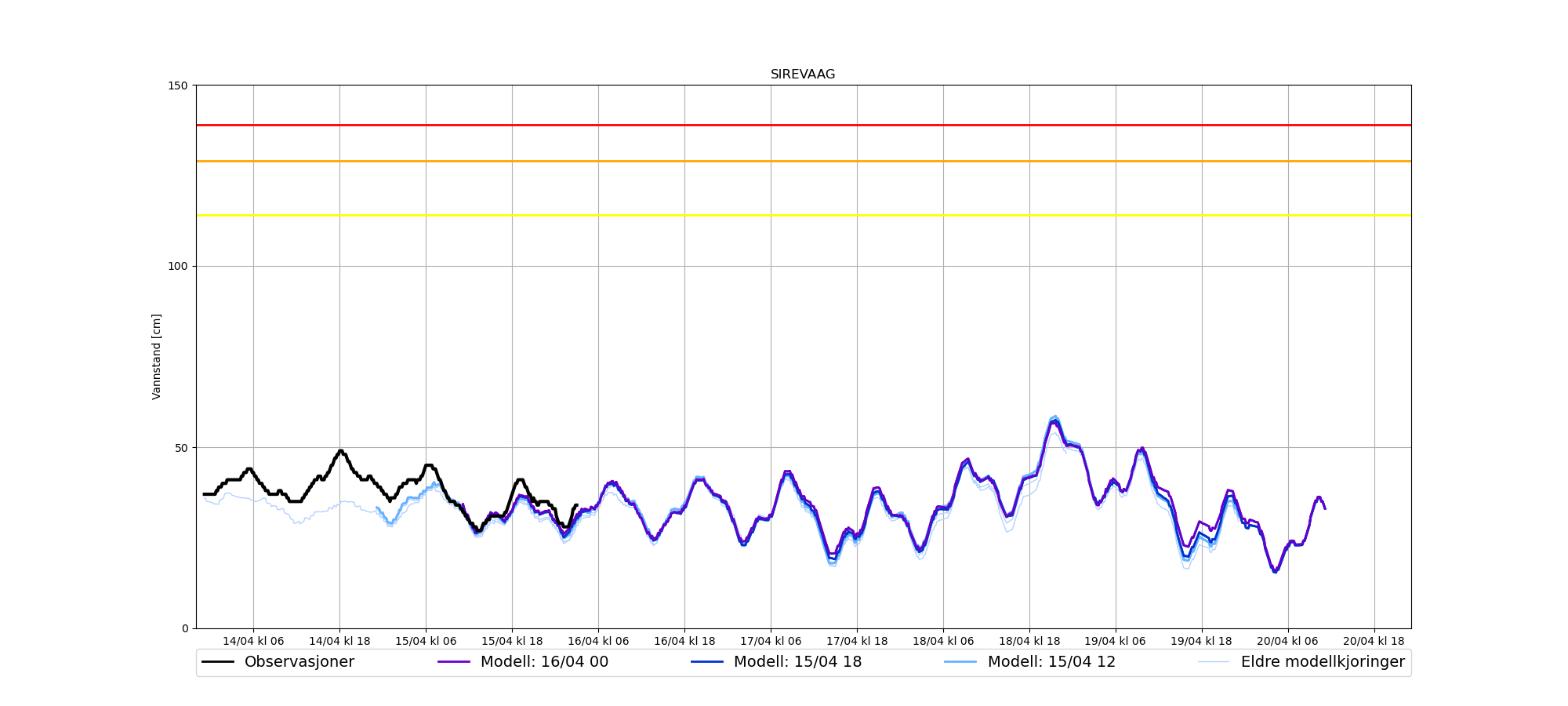This screenshot has height=706, width=1568.
Task: Select the Observasjoner legend label
Action: tap(299, 662)
